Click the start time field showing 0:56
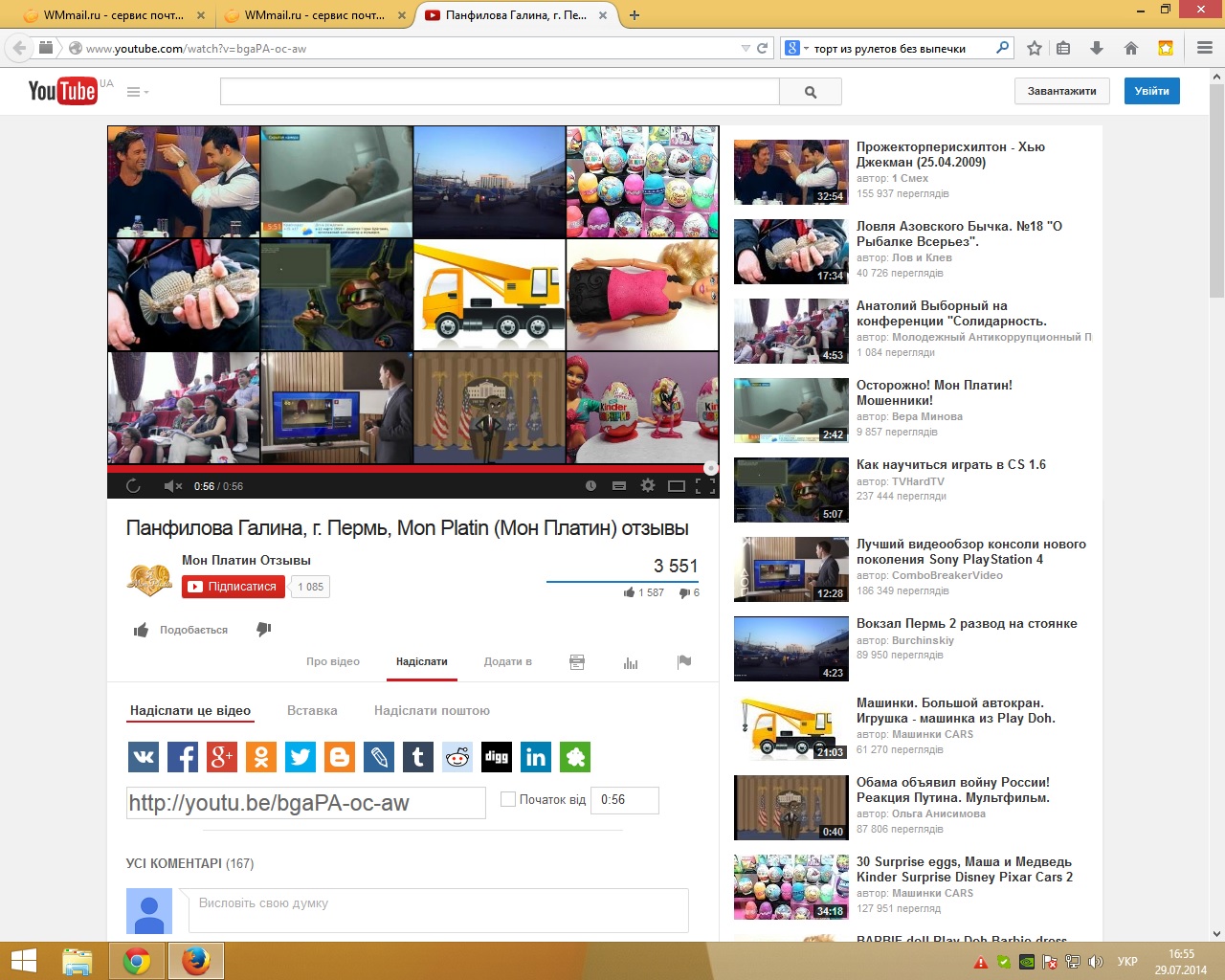The width and height of the screenshot is (1225, 980). pos(626,800)
